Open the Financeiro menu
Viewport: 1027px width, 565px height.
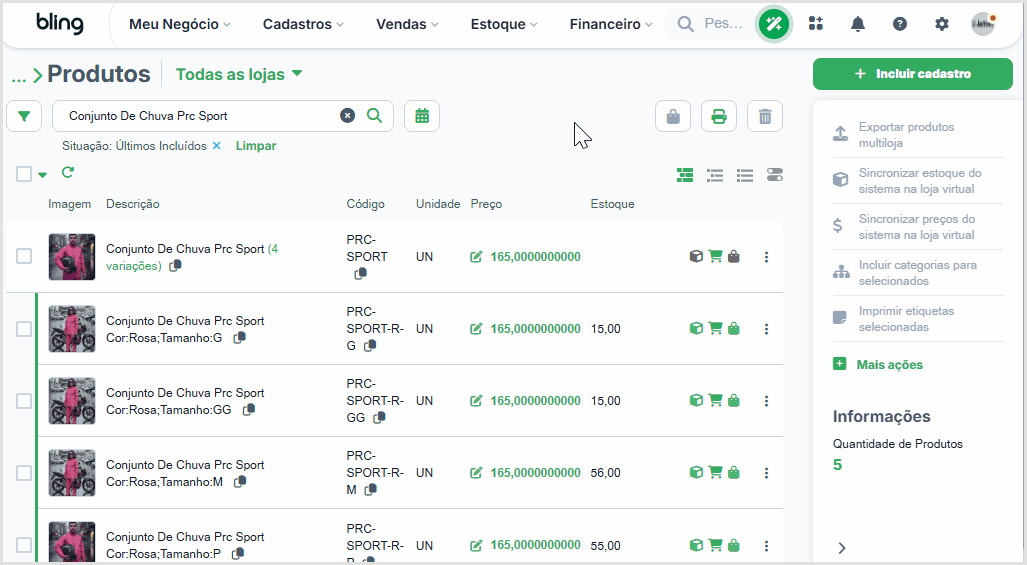point(610,24)
